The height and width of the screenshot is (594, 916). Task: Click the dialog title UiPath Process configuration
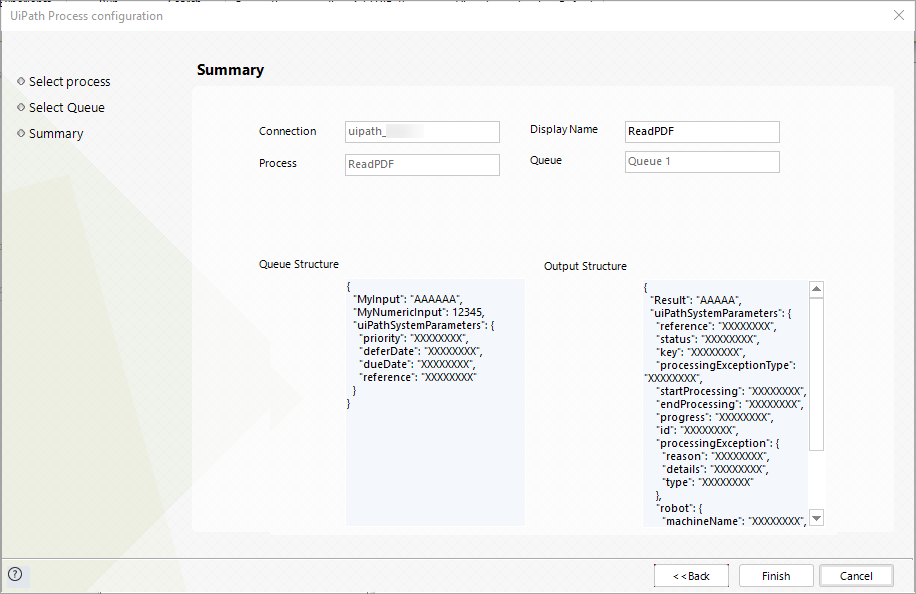[86, 16]
